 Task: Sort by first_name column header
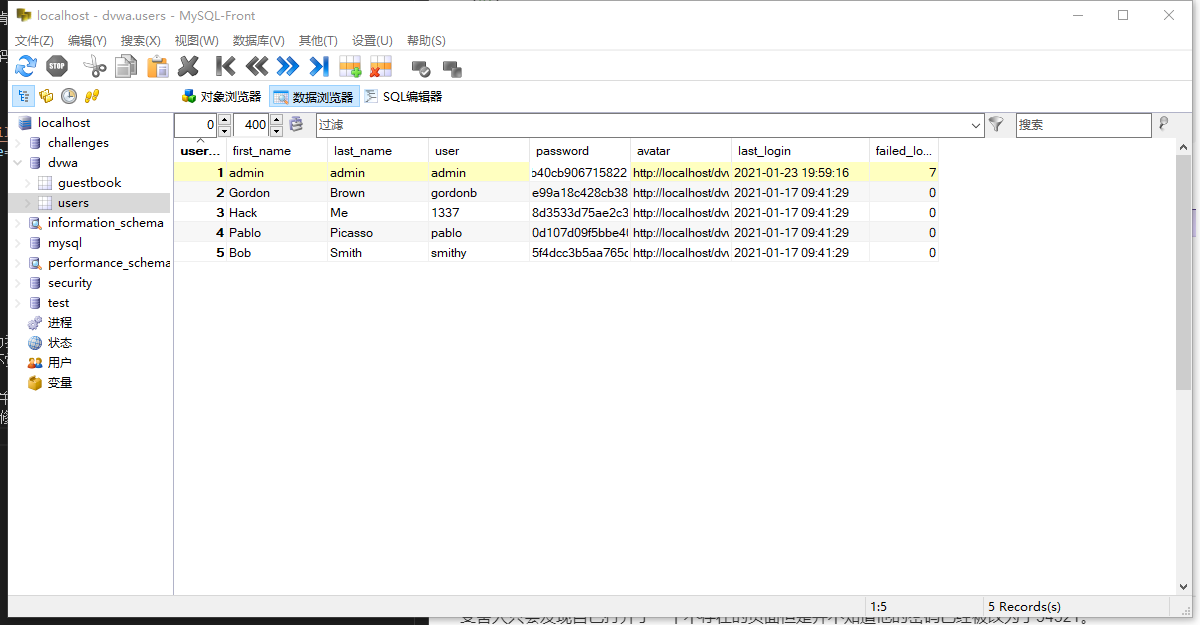click(x=277, y=151)
